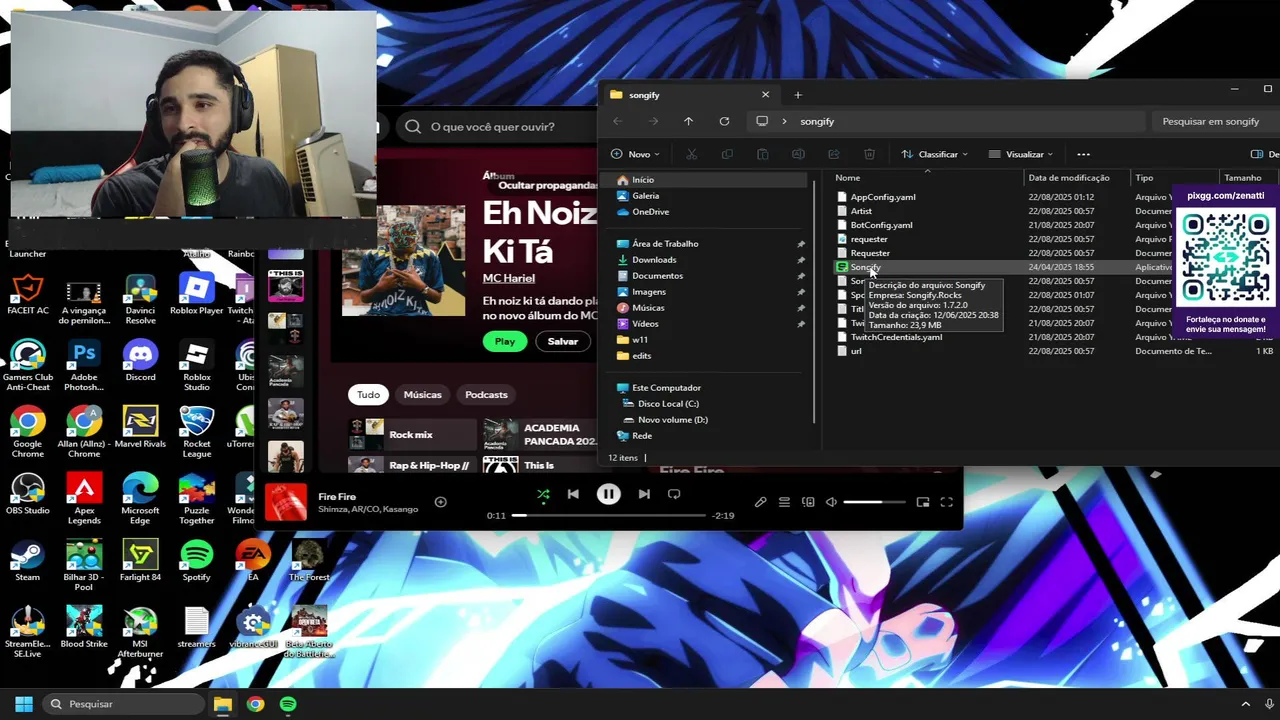Expand the address bar path chevron before songify
The image size is (1280, 720).
coord(784,121)
